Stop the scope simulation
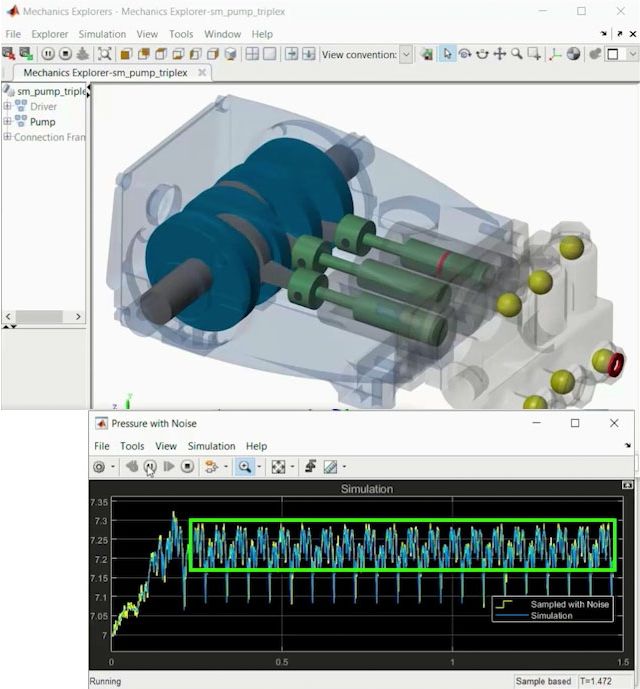The width and height of the screenshot is (640, 689). (187, 466)
